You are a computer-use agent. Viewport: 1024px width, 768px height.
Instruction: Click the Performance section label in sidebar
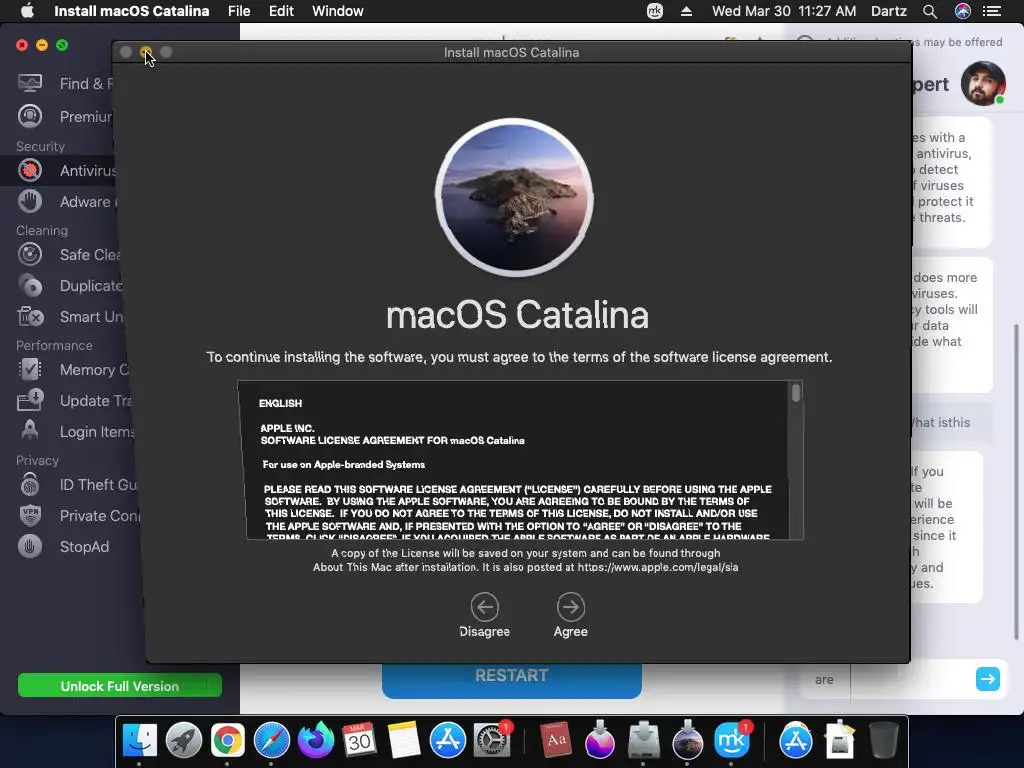(x=54, y=345)
